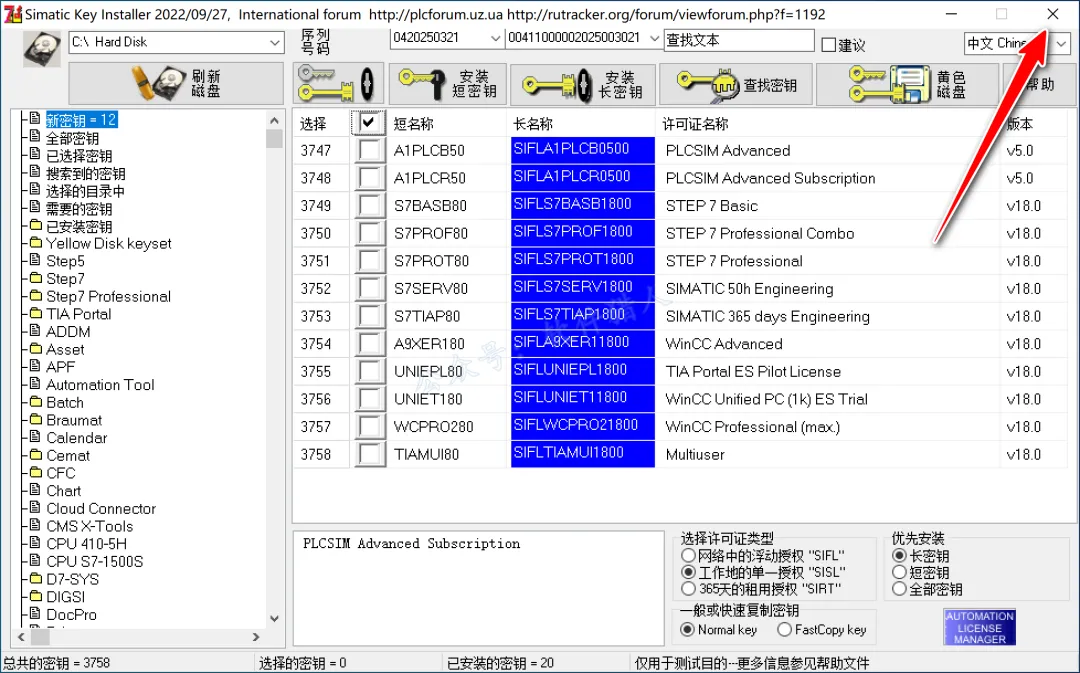Click the refresh disk button

[176, 83]
